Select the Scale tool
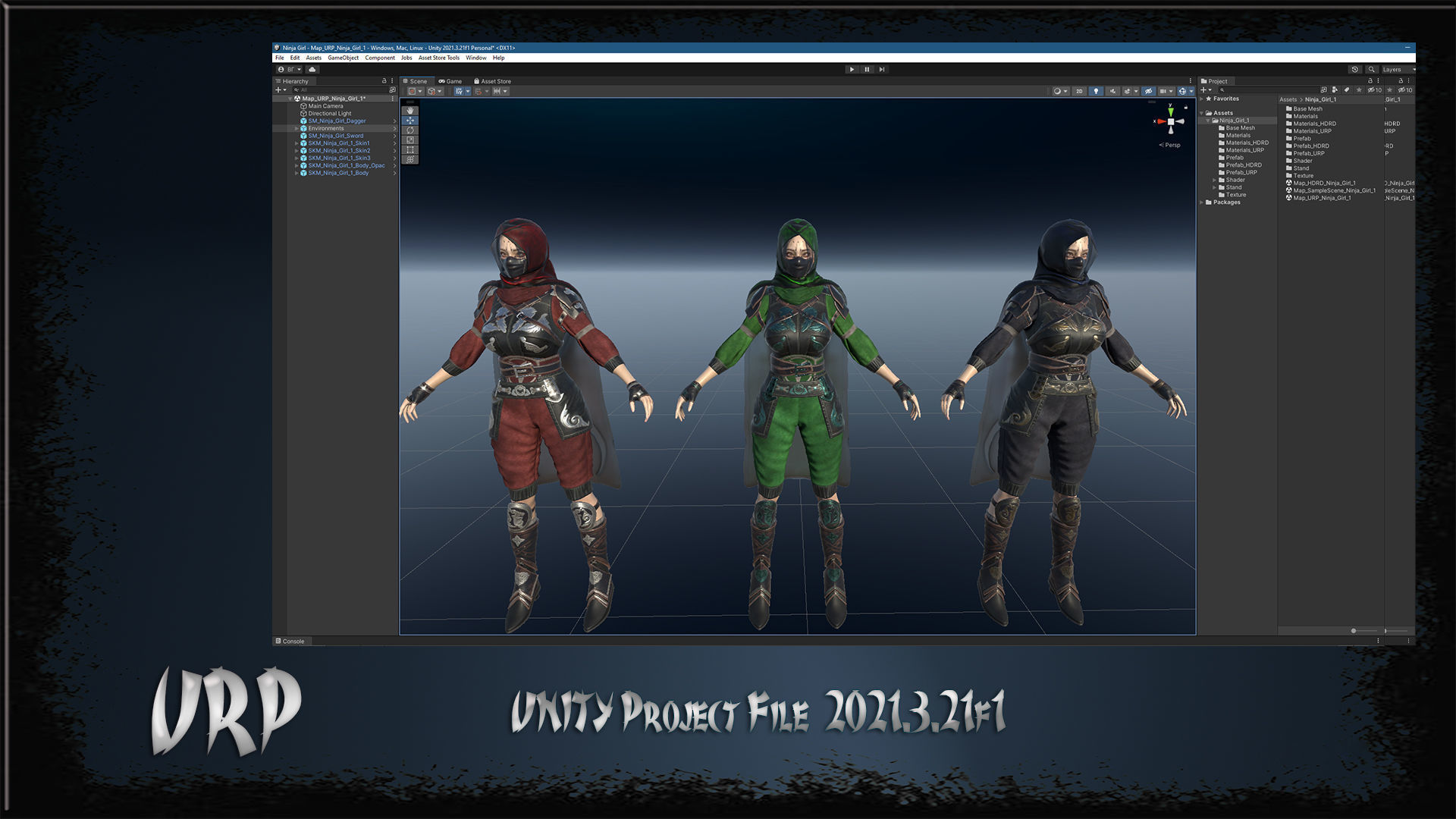 pyautogui.click(x=410, y=140)
